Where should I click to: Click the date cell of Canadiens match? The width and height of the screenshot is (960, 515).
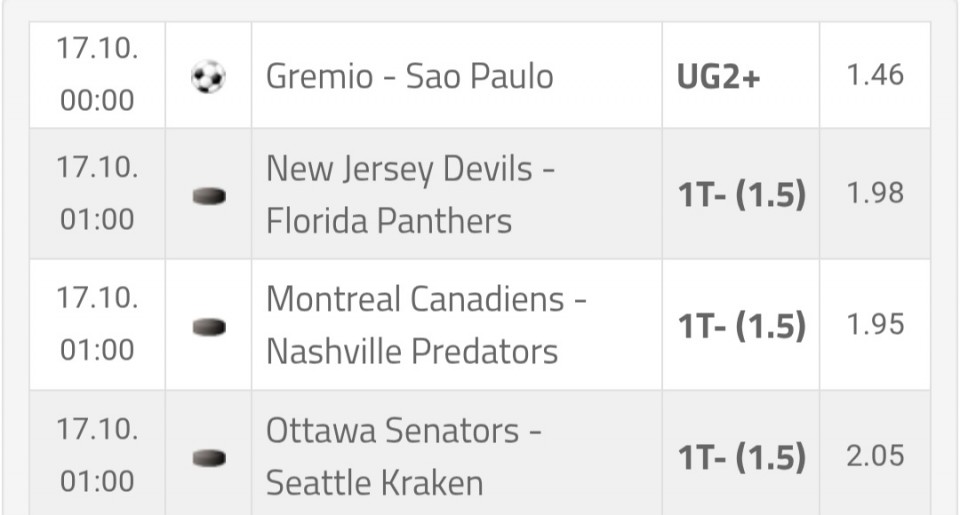97,325
